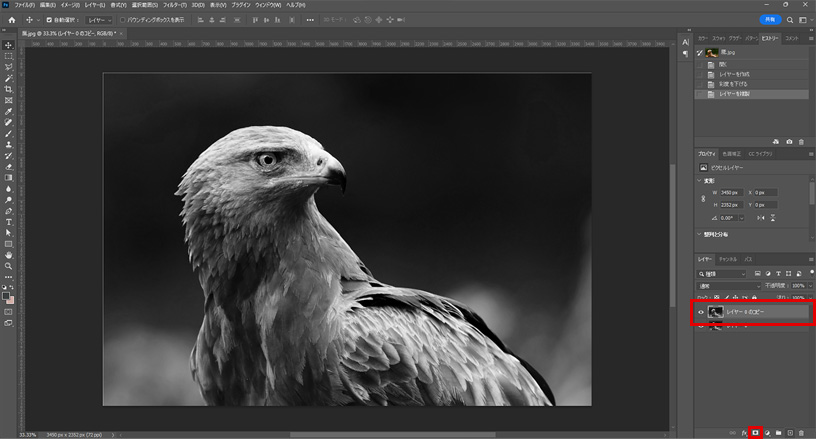Image resolution: width=816 pixels, height=439 pixels.
Task: Open the auto-select レイヤー dropdown
Action: pyautogui.click(x=99, y=20)
